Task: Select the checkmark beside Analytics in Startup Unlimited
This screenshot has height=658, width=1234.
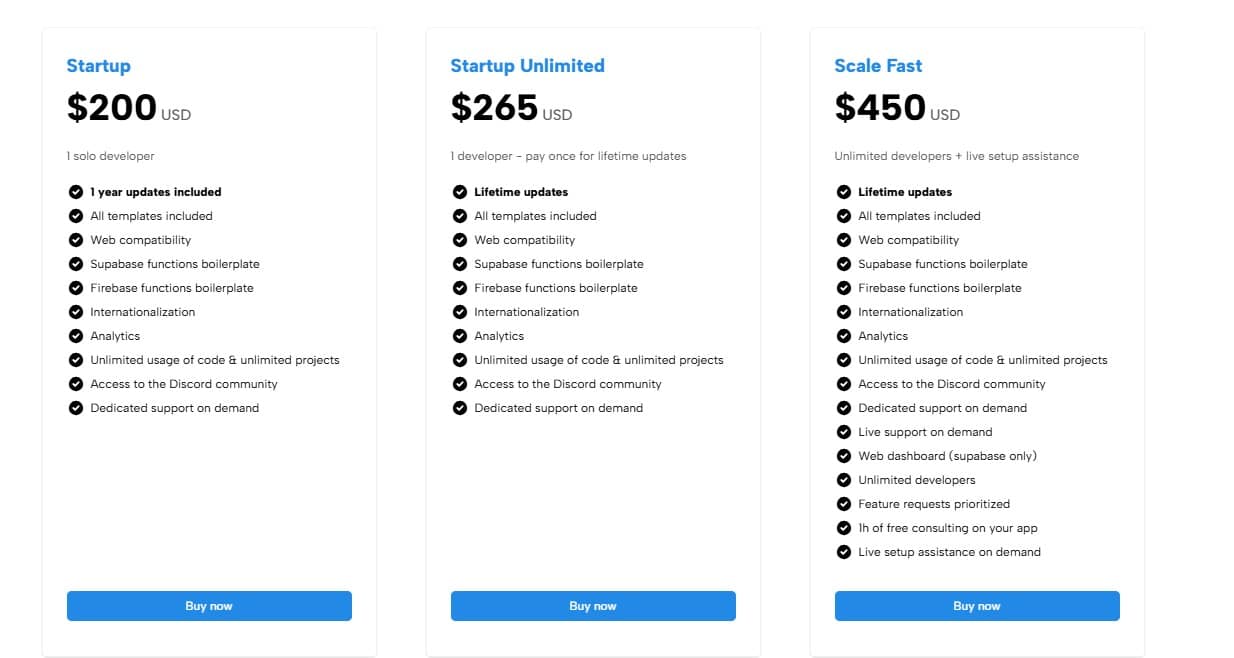Action: click(460, 336)
